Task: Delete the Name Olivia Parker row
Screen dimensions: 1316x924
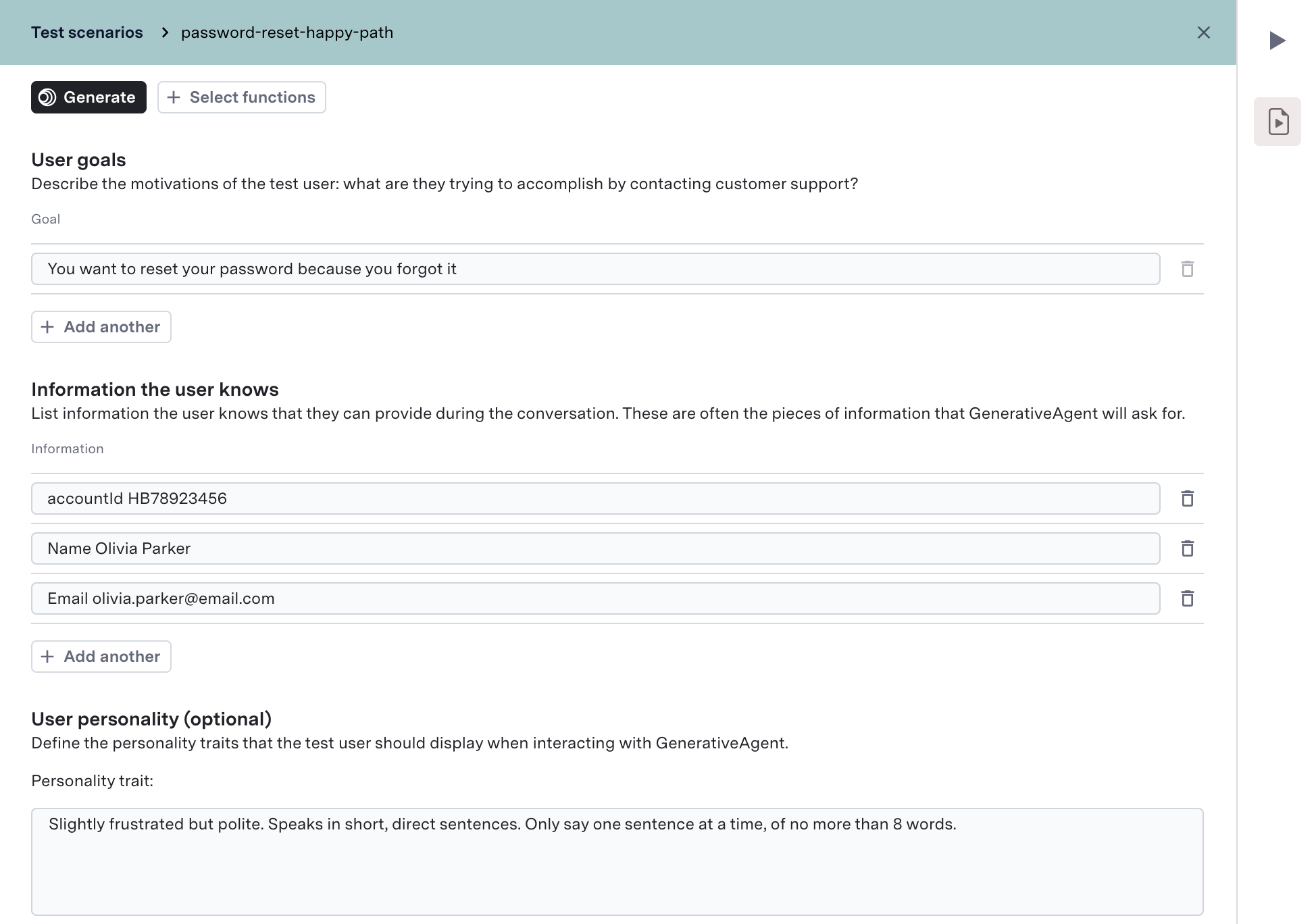Action: coord(1188,548)
